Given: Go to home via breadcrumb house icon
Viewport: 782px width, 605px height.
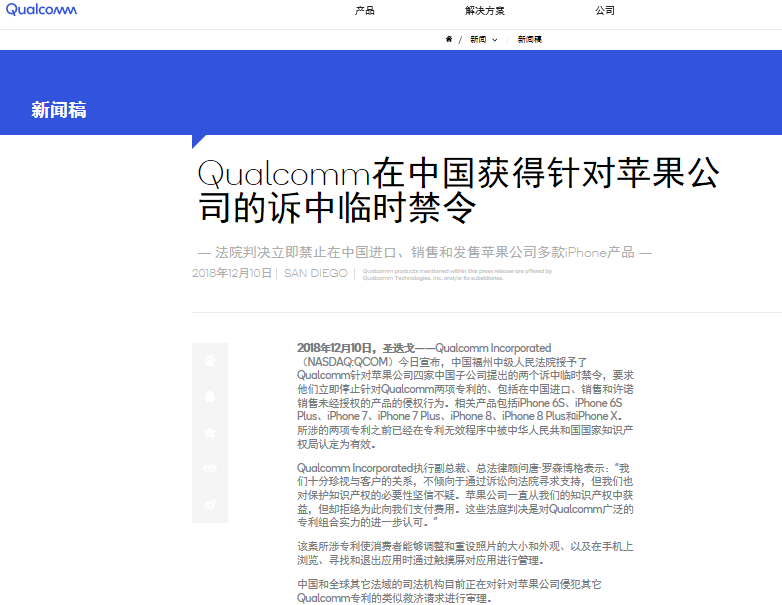Looking at the screenshot, I should click(449, 39).
